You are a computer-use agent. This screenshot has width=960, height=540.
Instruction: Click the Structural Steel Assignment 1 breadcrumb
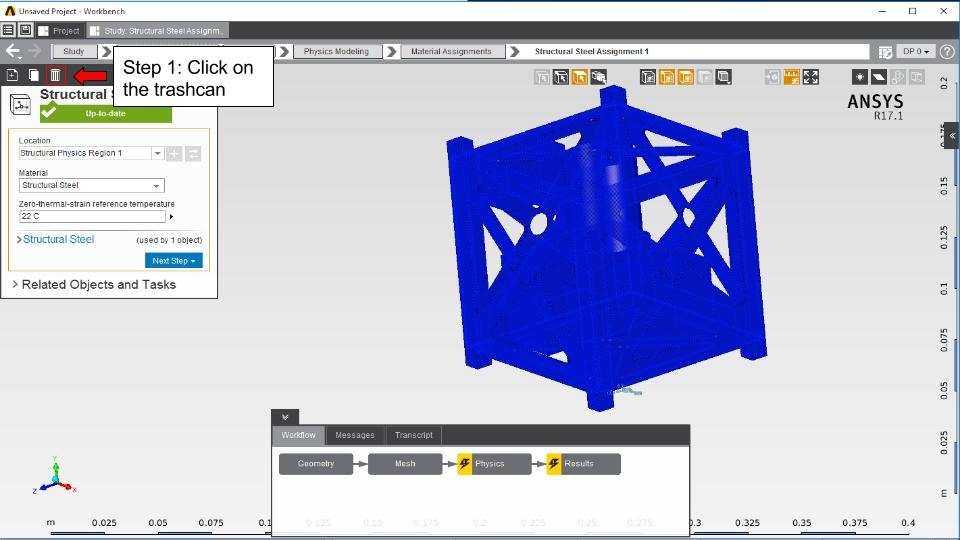pos(591,51)
